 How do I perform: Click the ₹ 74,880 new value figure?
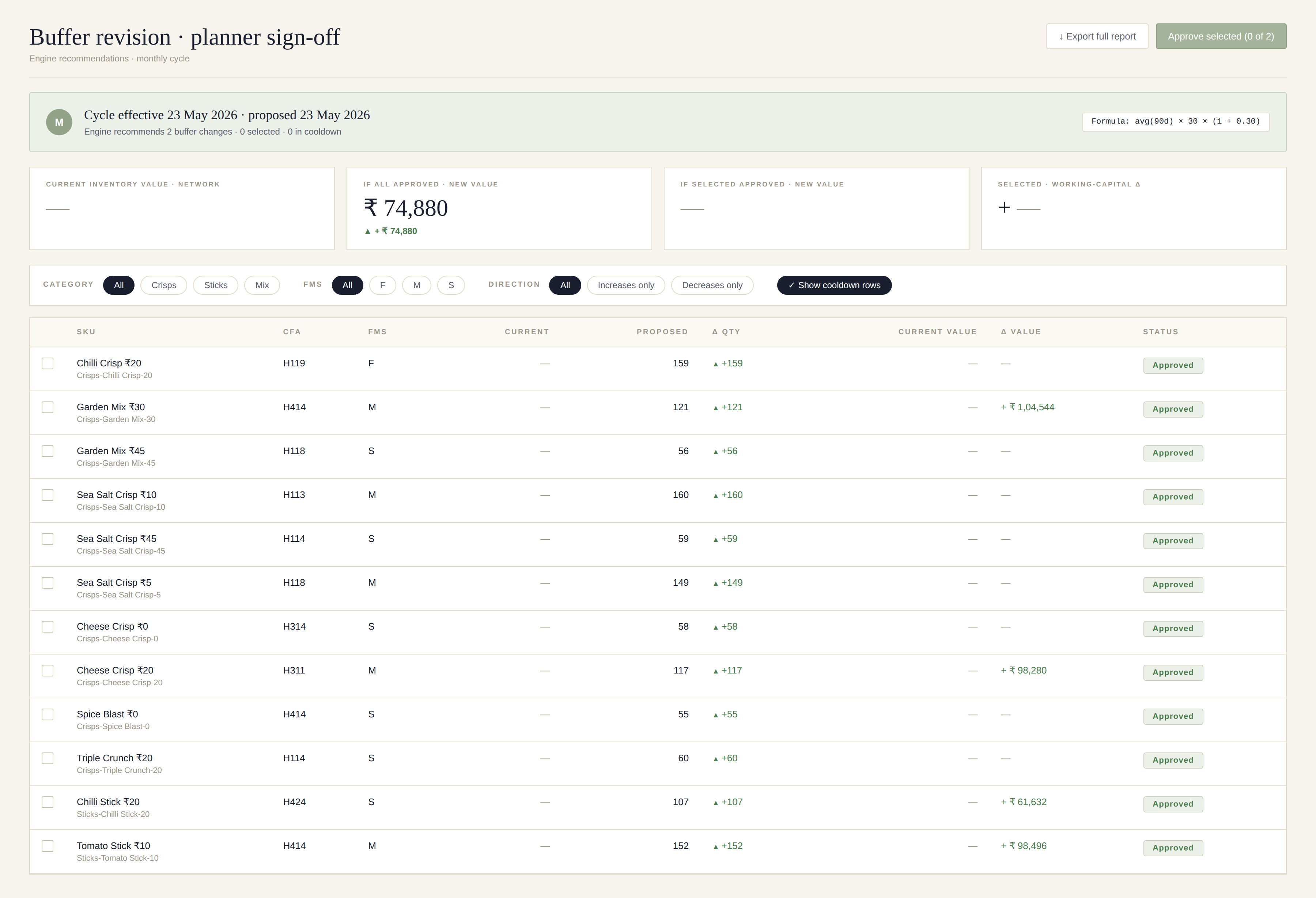pos(405,208)
